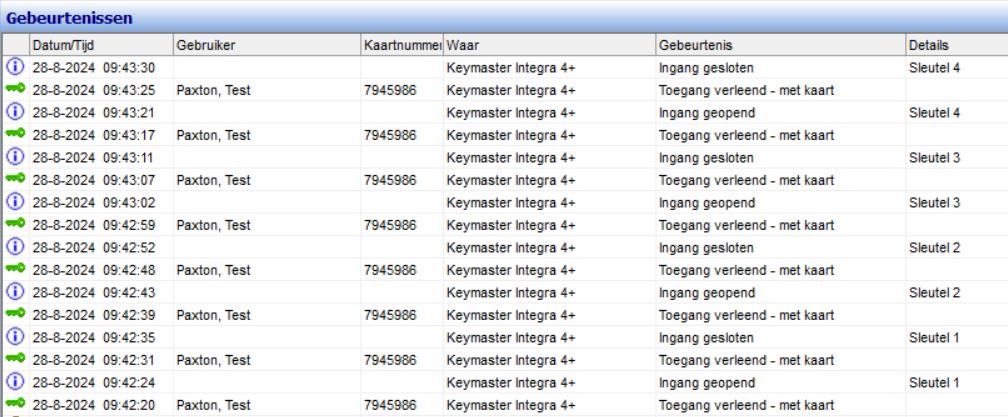
Task: Click the green key icon at 09:42:20
Action: [x=15, y=405]
